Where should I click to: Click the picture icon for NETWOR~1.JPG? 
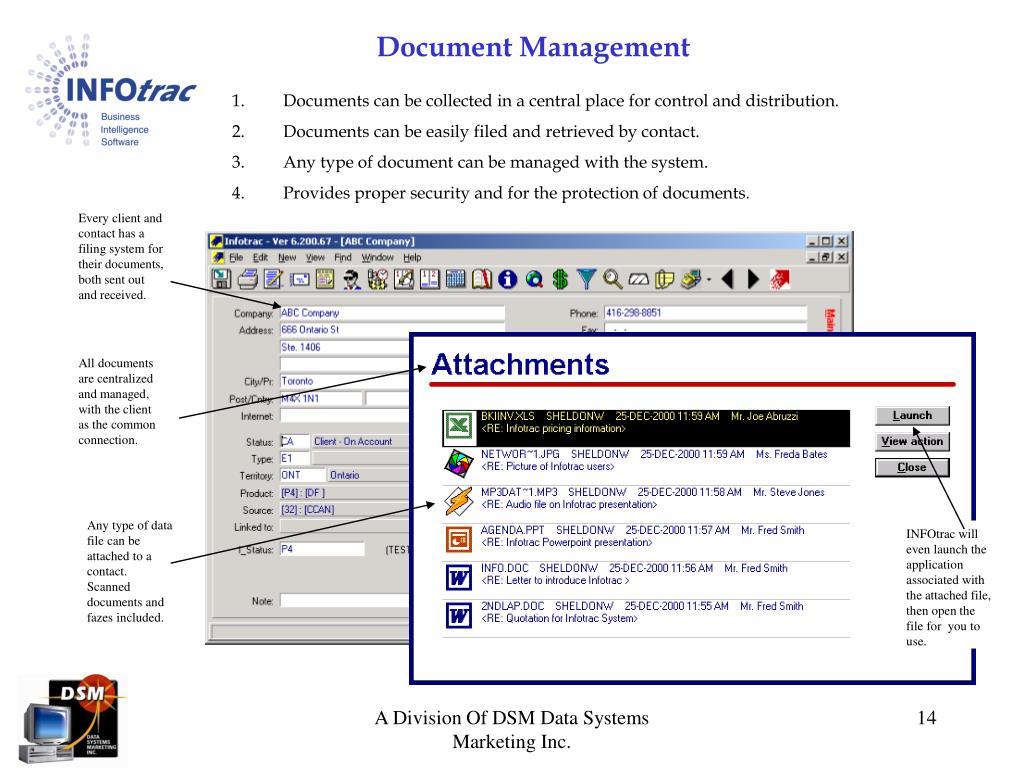point(458,464)
